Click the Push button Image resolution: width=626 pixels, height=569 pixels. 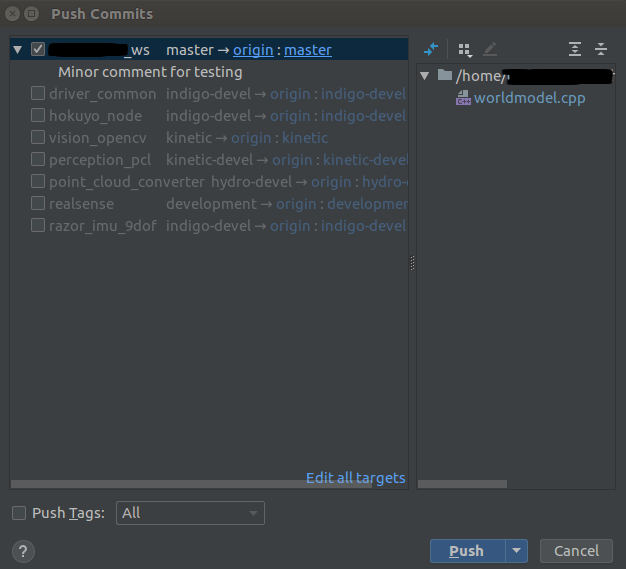(x=467, y=551)
